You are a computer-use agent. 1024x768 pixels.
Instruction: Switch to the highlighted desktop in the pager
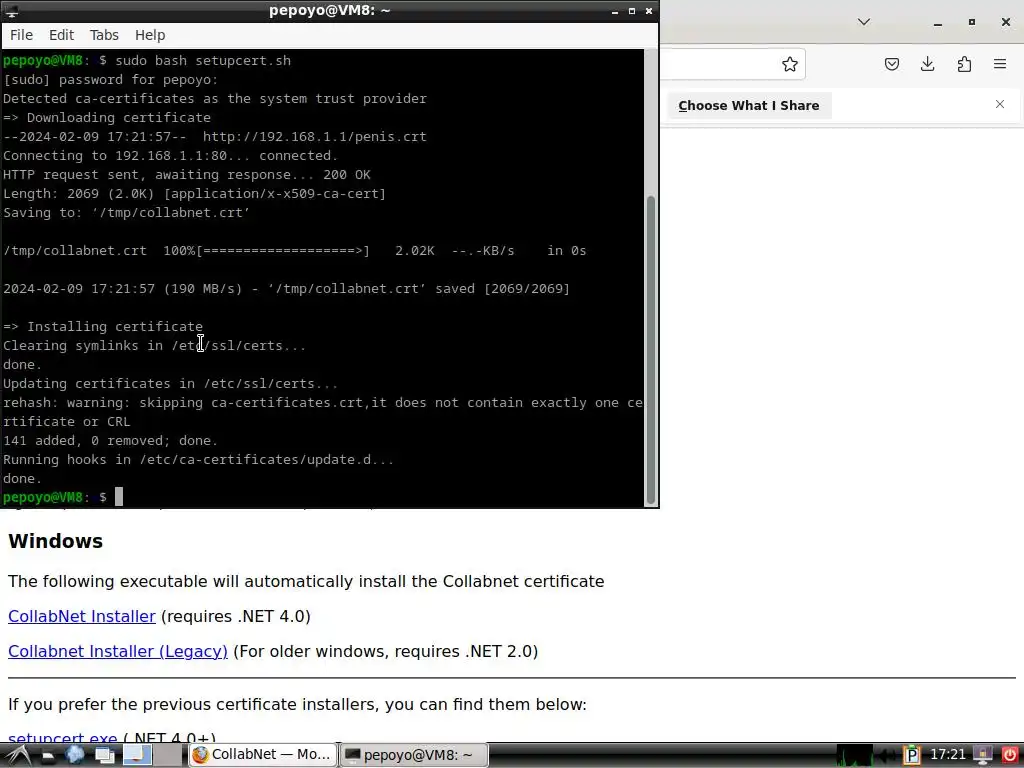(x=137, y=755)
